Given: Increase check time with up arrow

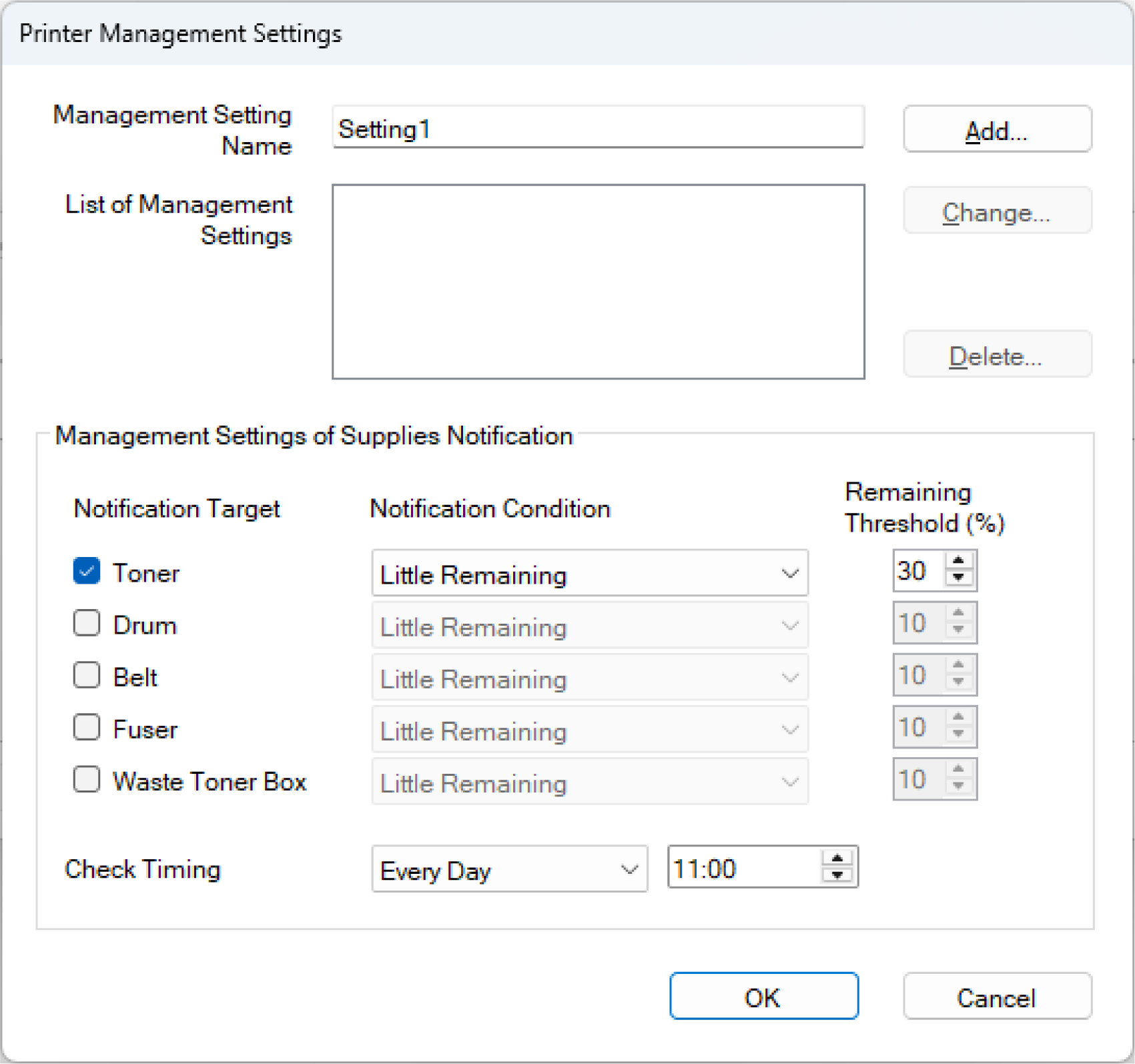Looking at the screenshot, I should (837, 859).
